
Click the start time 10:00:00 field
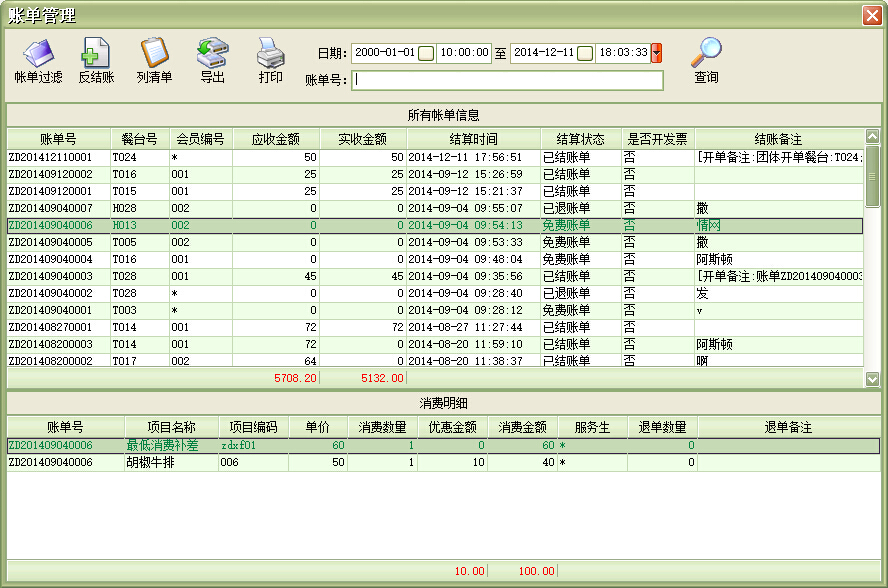click(463, 53)
